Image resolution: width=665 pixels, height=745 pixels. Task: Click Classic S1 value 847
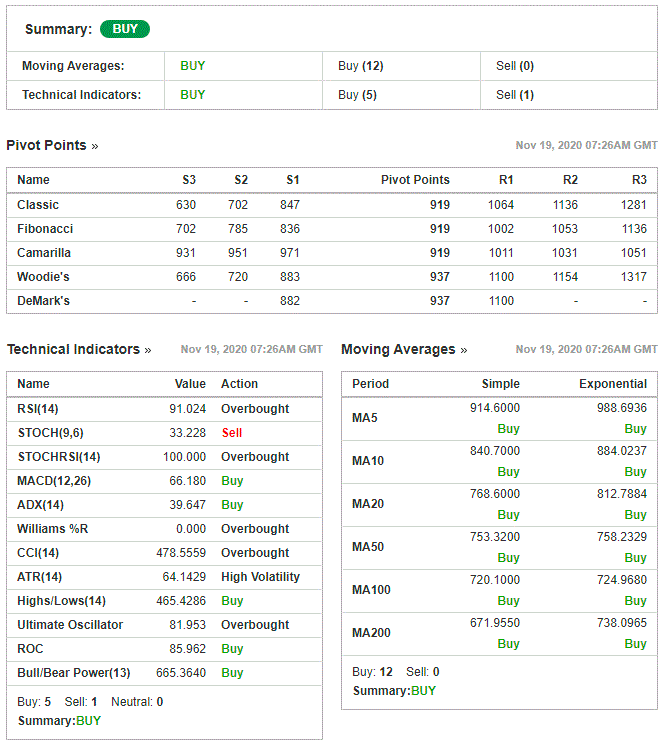pos(290,205)
